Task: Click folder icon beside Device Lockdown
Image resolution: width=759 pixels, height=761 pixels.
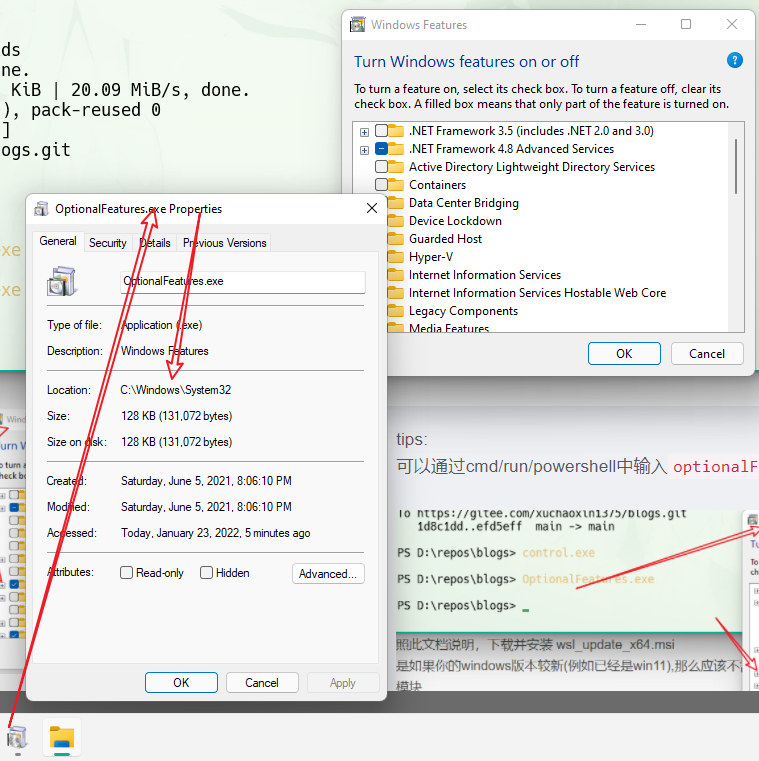Action: pyautogui.click(x=396, y=221)
